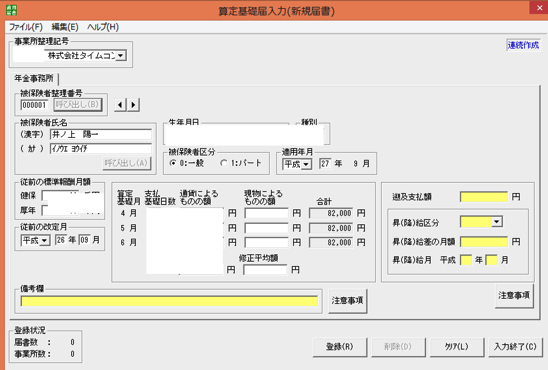The height and width of the screenshot is (370, 548).
Task: Click the 従前の改定月 year field 26
Action: [60, 240]
